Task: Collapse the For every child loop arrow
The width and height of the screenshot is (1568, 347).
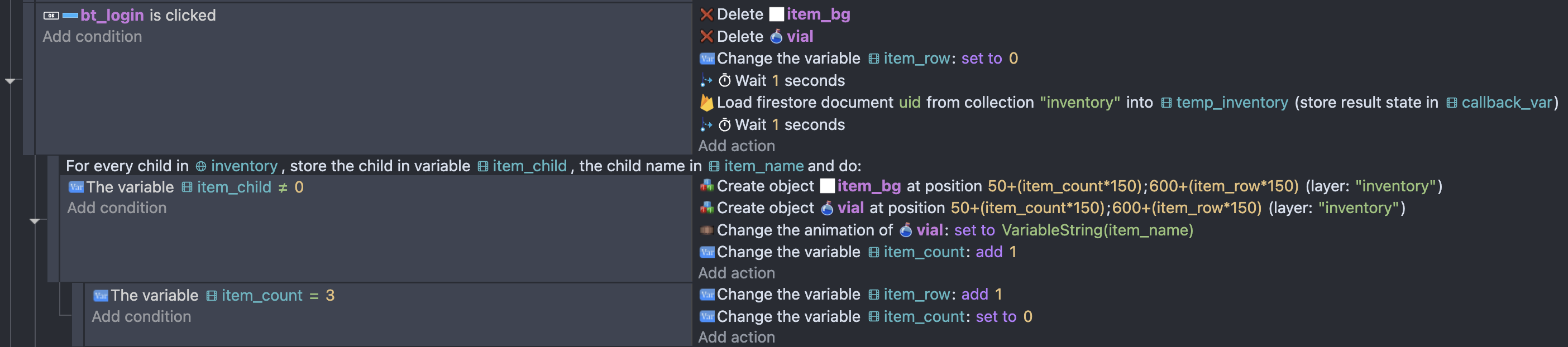Action: [35, 221]
